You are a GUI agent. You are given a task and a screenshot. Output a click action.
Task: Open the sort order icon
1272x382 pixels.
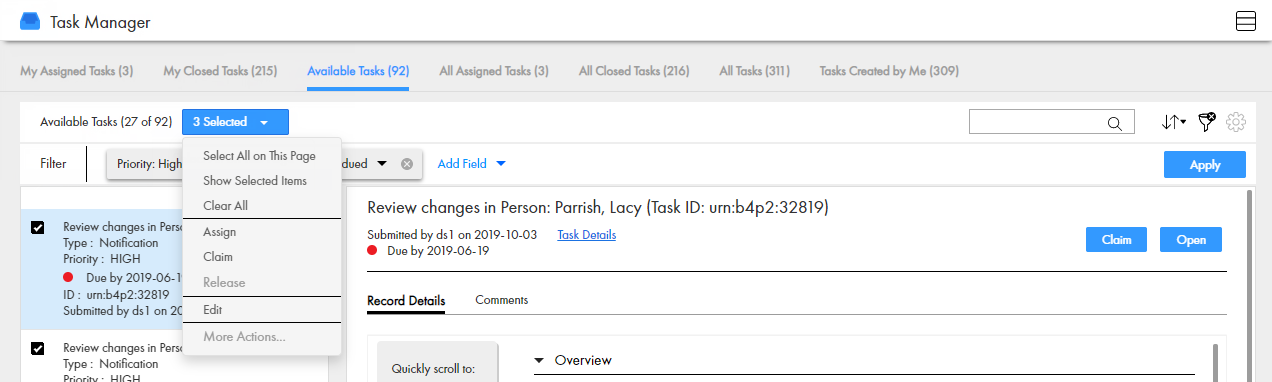click(x=1173, y=122)
